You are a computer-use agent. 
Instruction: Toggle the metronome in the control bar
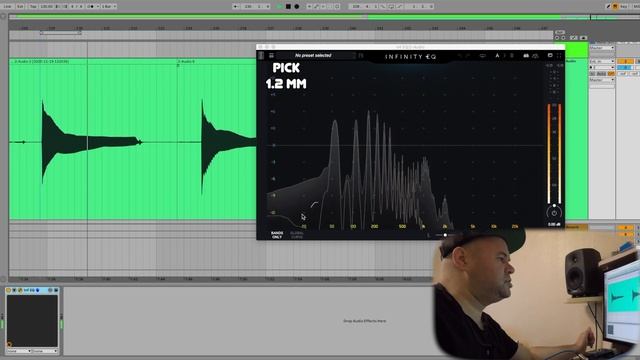click(91, 7)
